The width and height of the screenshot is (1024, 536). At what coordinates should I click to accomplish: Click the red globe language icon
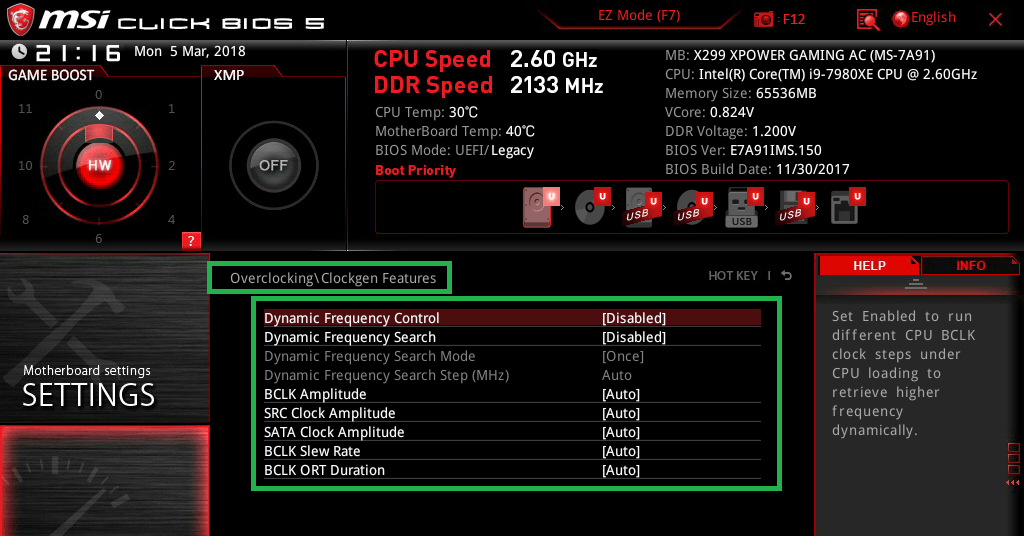point(901,19)
